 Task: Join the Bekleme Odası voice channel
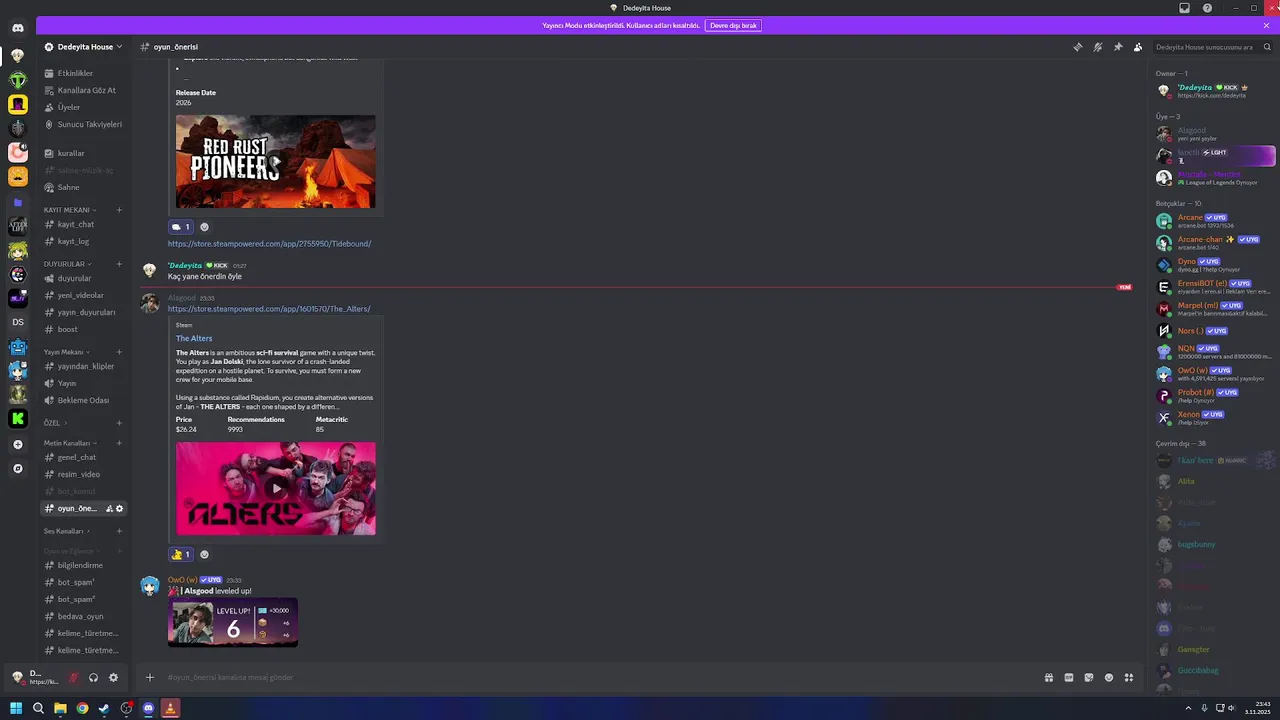click(83, 400)
